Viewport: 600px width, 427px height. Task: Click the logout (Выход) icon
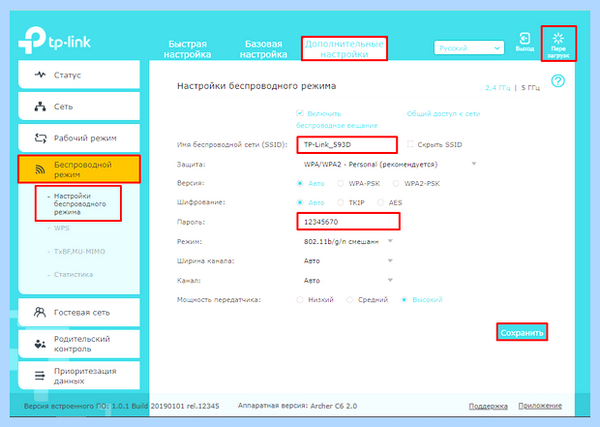pyautogui.click(x=524, y=39)
